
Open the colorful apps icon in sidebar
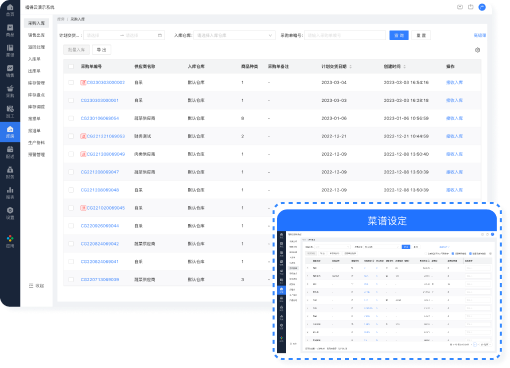coord(10,241)
